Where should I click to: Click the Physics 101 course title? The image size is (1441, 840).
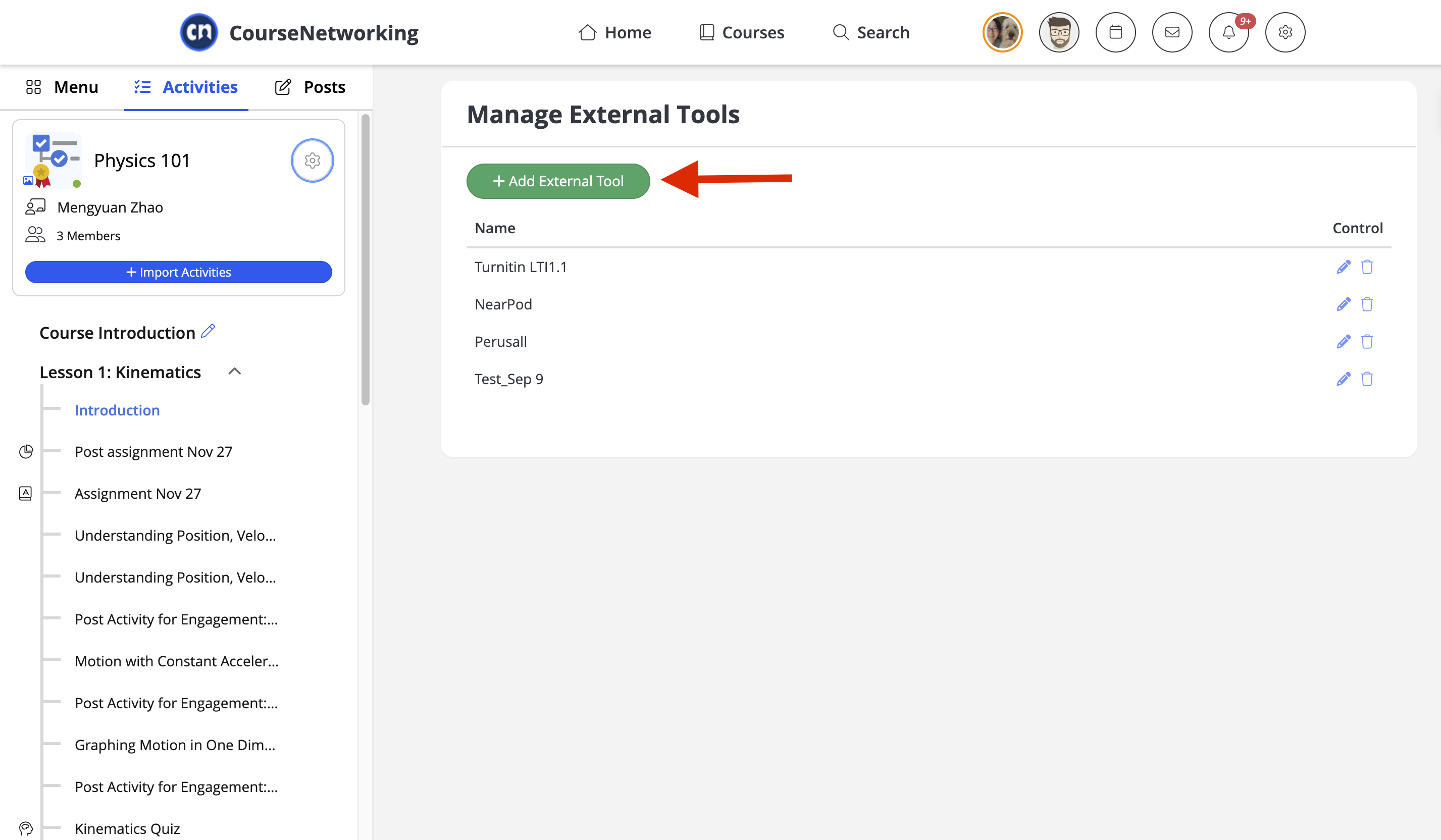coord(142,161)
